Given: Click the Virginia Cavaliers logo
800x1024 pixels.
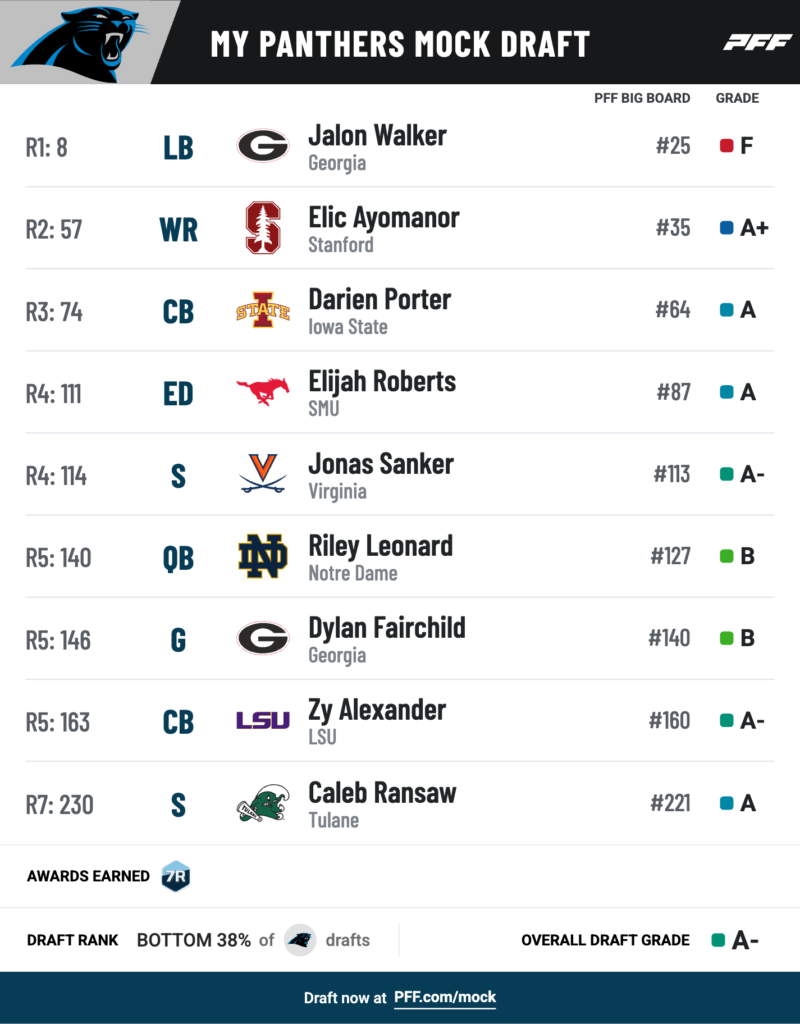Looking at the screenshot, I should click(x=263, y=473).
